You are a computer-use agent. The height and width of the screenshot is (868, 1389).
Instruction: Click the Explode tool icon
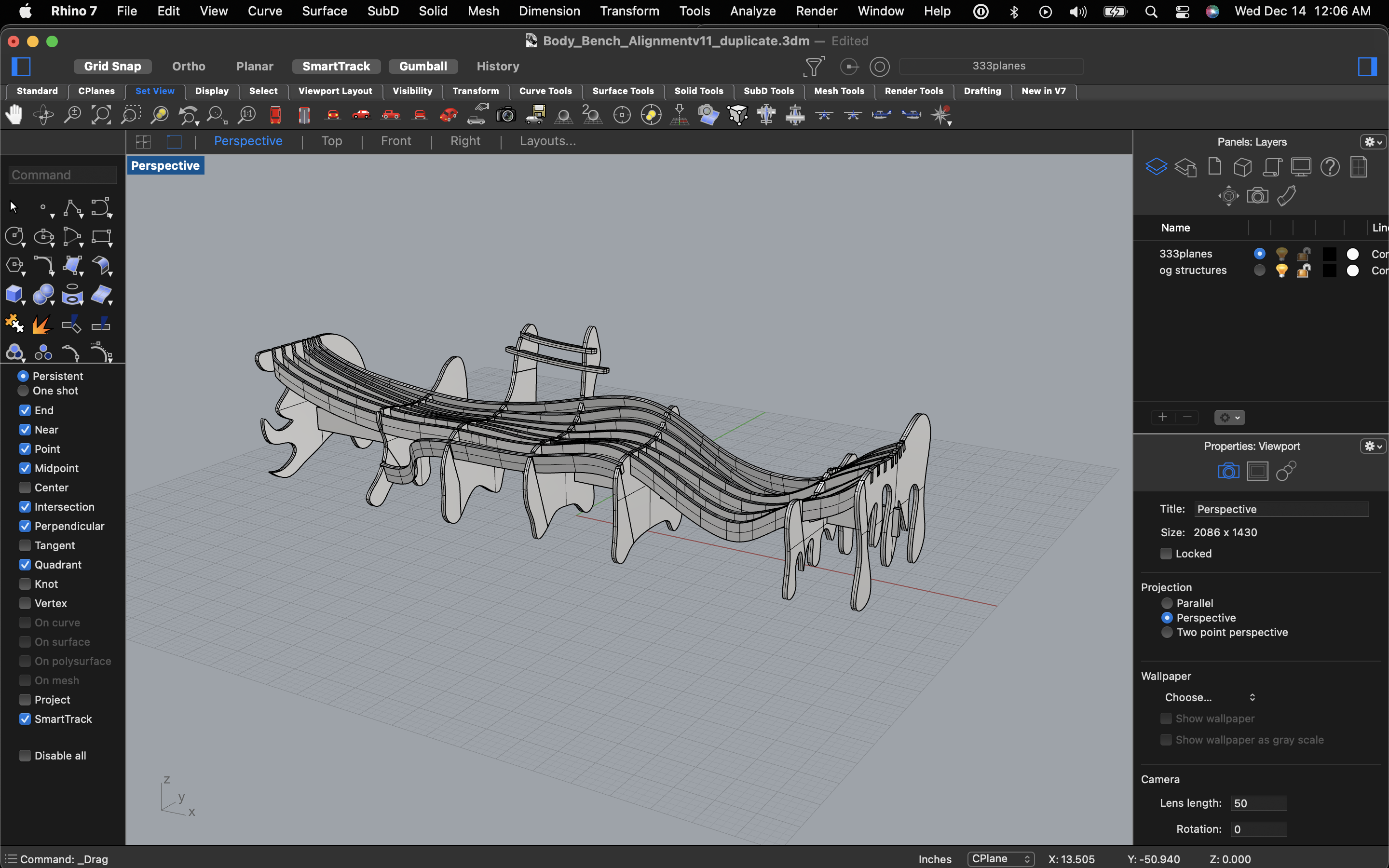(x=42, y=324)
